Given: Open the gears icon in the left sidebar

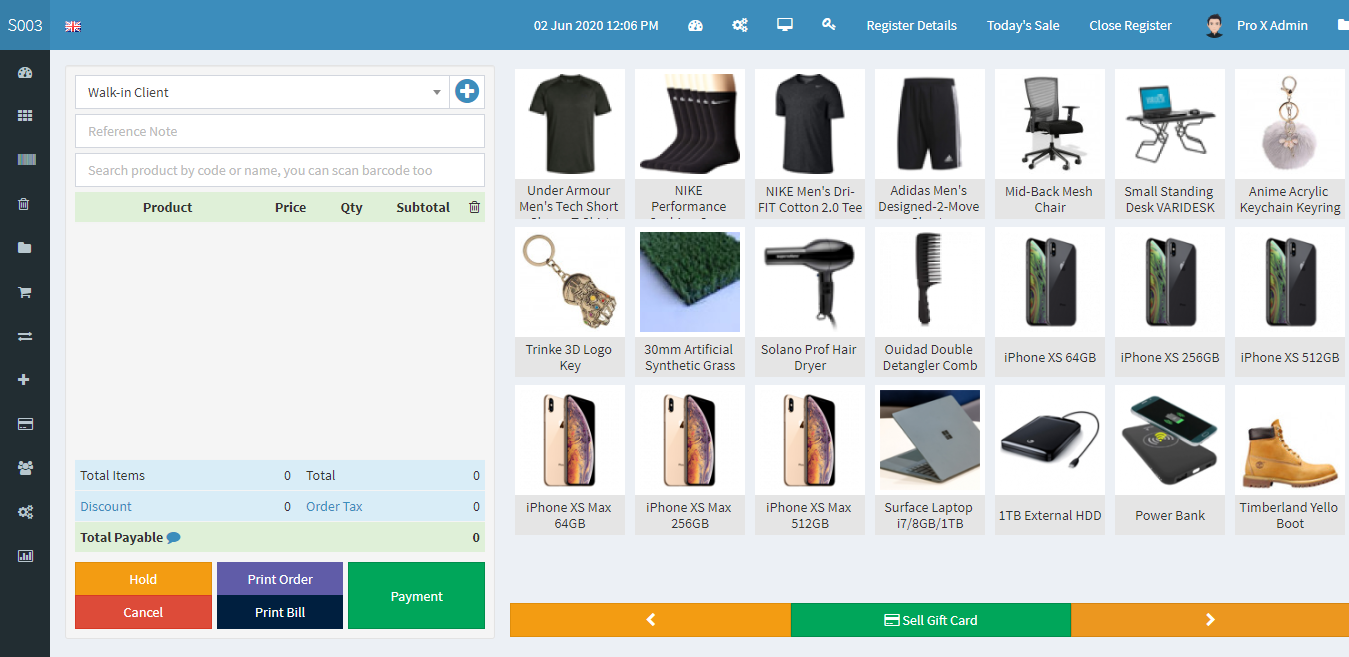Looking at the screenshot, I should [25, 512].
